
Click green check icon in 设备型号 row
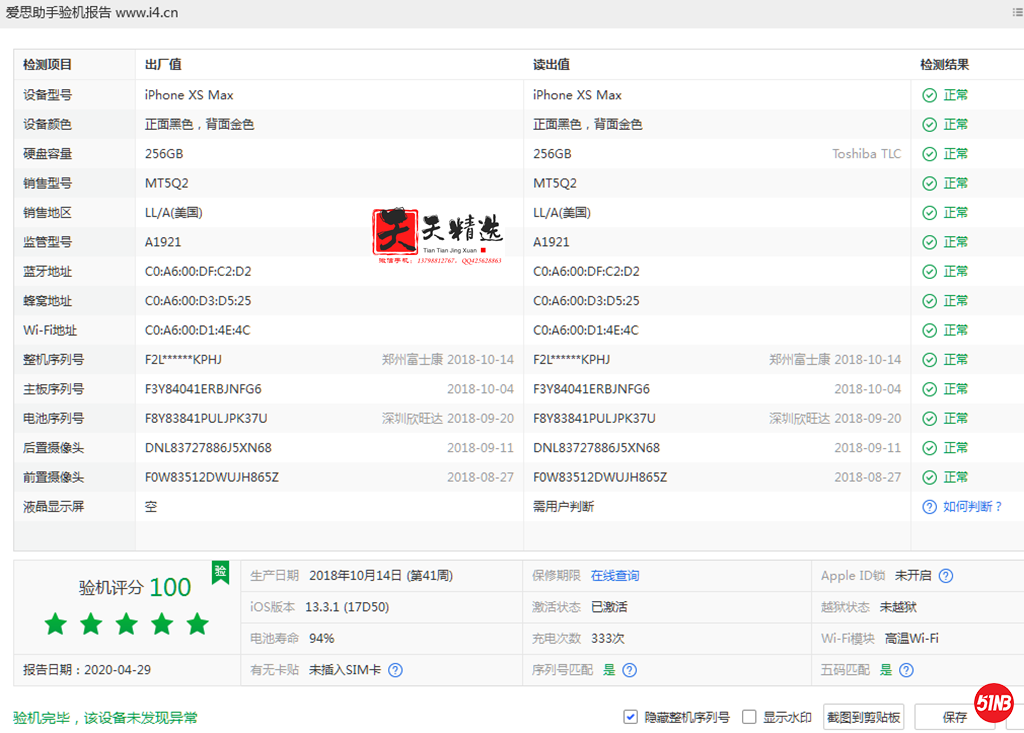[x=929, y=95]
